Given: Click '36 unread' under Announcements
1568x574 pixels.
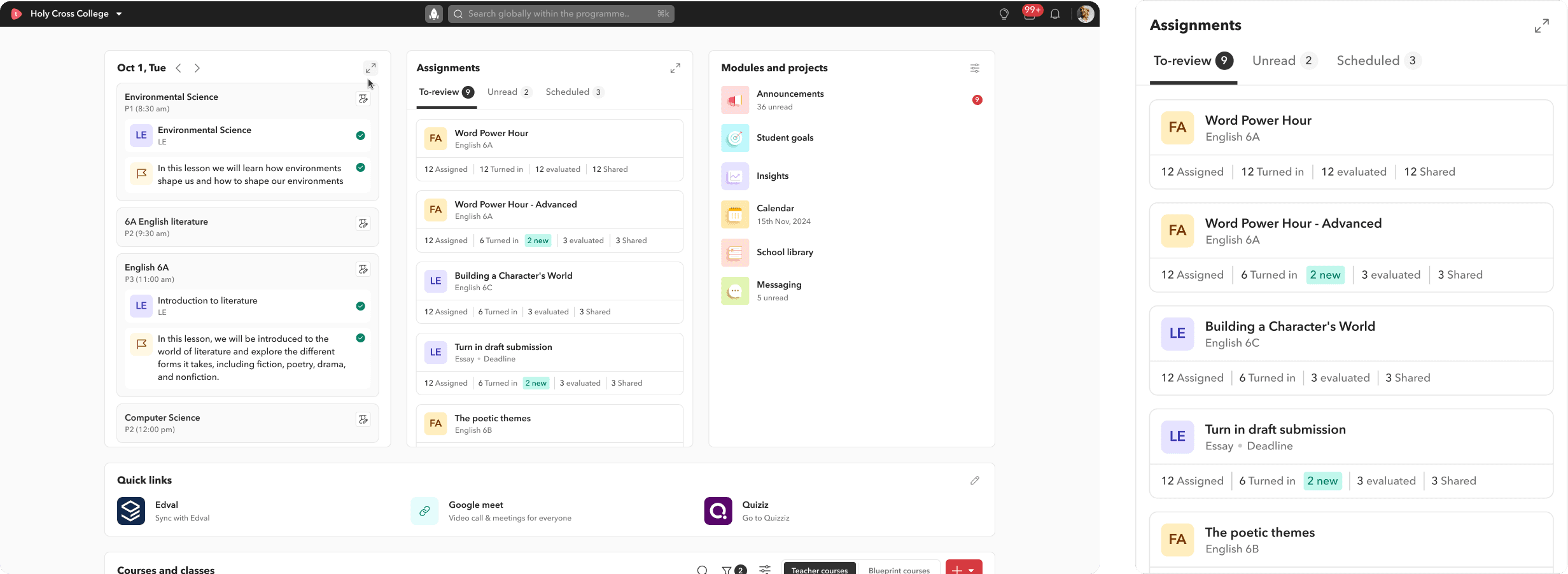Looking at the screenshot, I should pyautogui.click(x=774, y=107).
